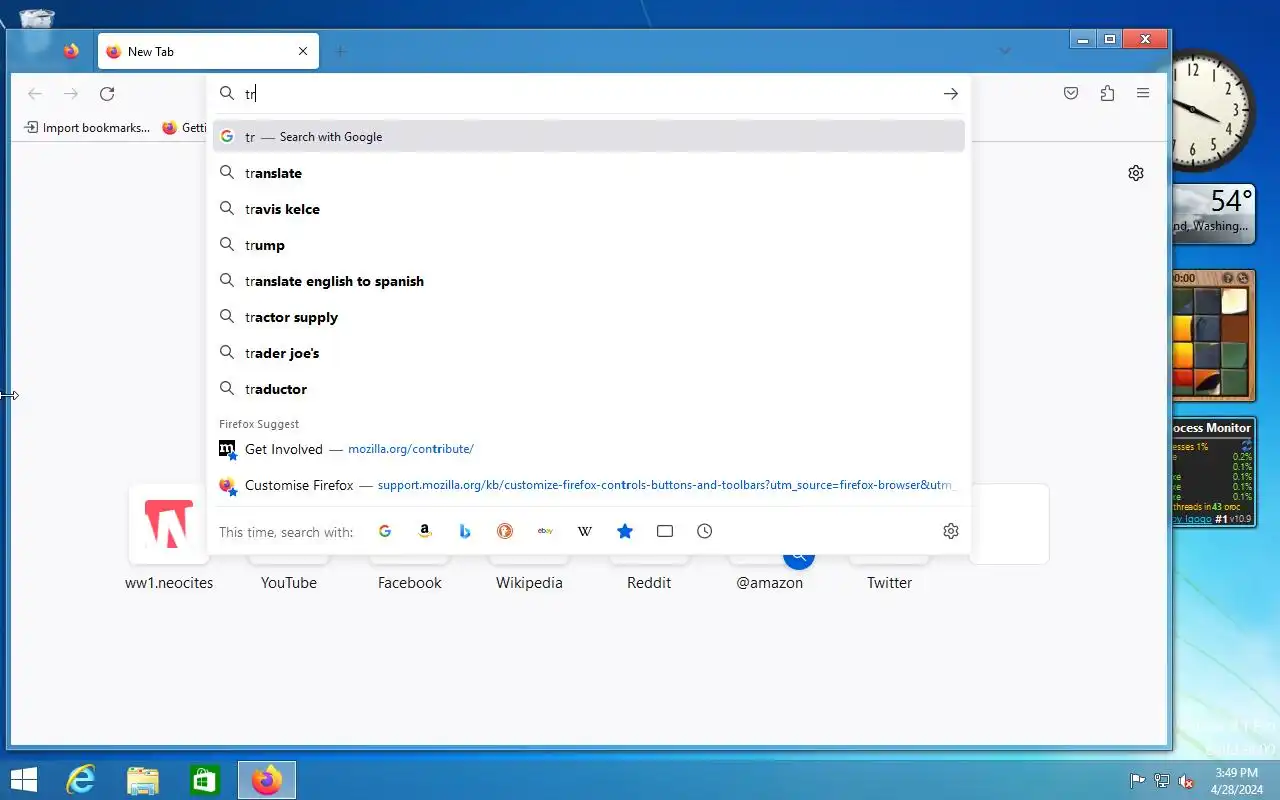1280x800 pixels.
Task: Open the Facebook shortcut
Action: click(x=409, y=582)
